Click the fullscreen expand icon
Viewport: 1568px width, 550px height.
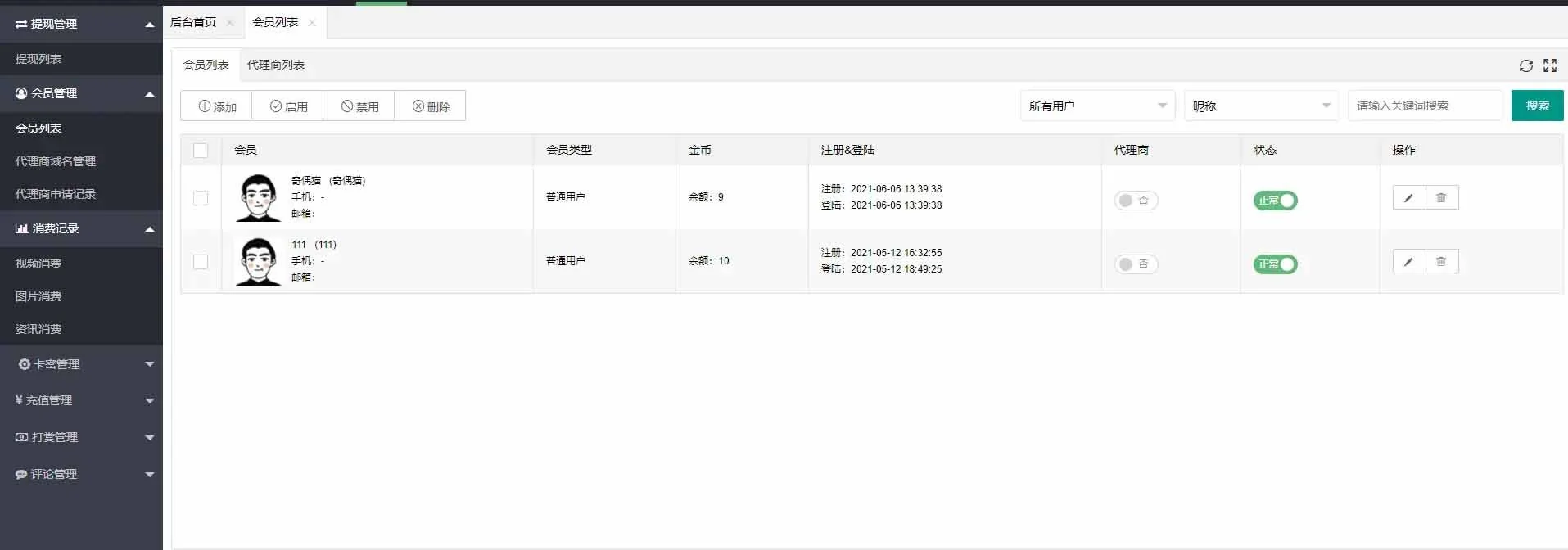click(x=1549, y=65)
